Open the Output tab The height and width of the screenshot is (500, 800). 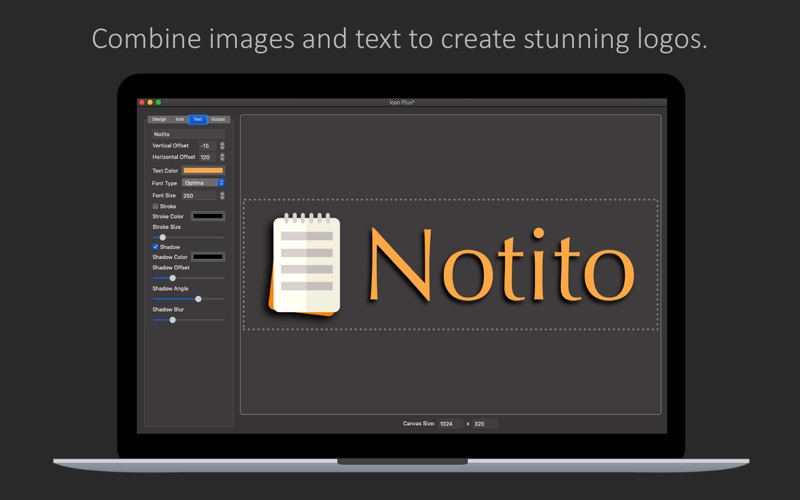(x=218, y=119)
